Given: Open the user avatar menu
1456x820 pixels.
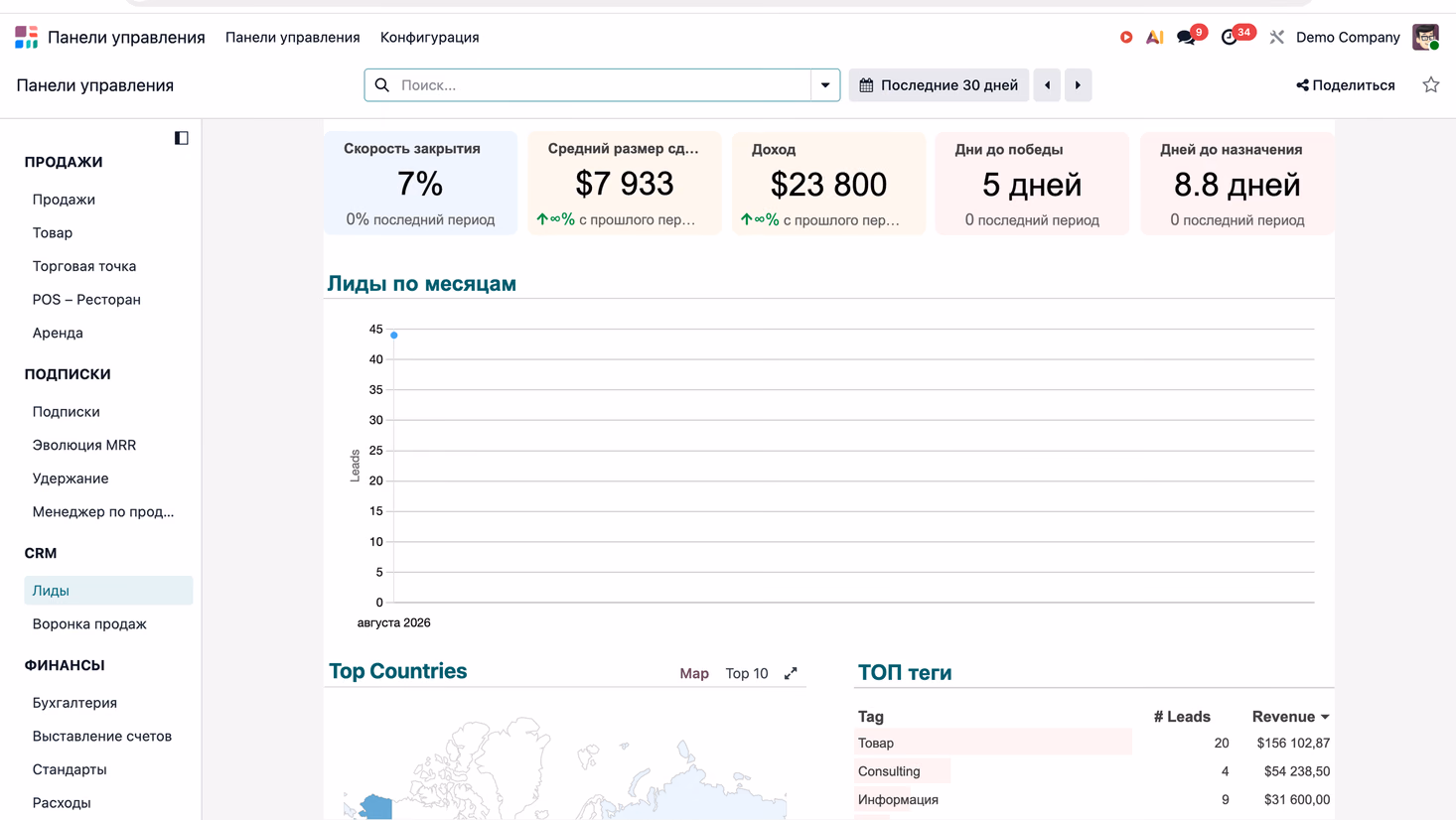Looking at the screenshot, I should point(1426,38).
